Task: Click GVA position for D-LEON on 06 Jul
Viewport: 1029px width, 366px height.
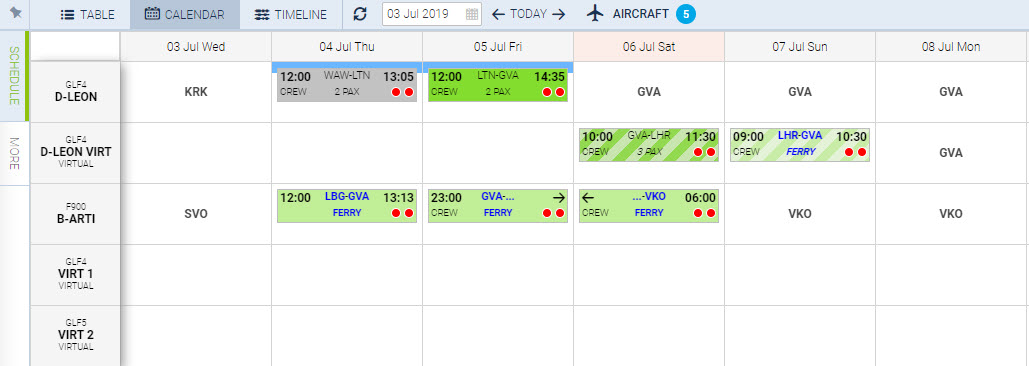Action: [x=649, y=92]
